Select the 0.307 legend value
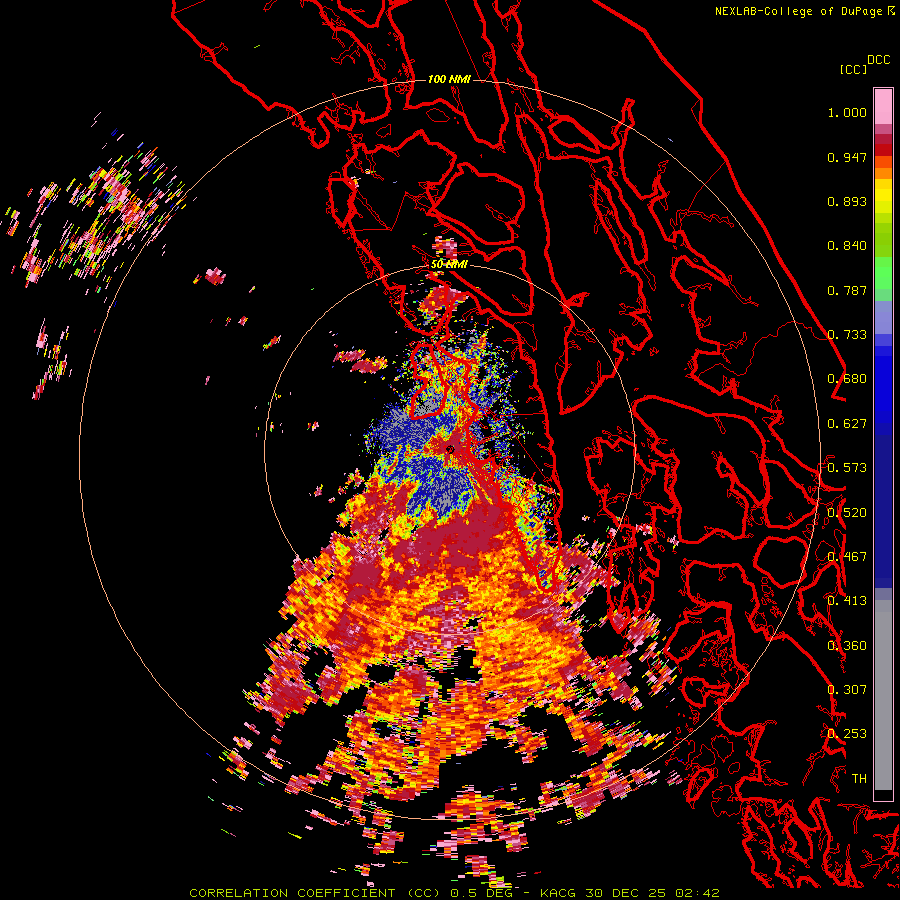900x900 pixels. point(847,690)
